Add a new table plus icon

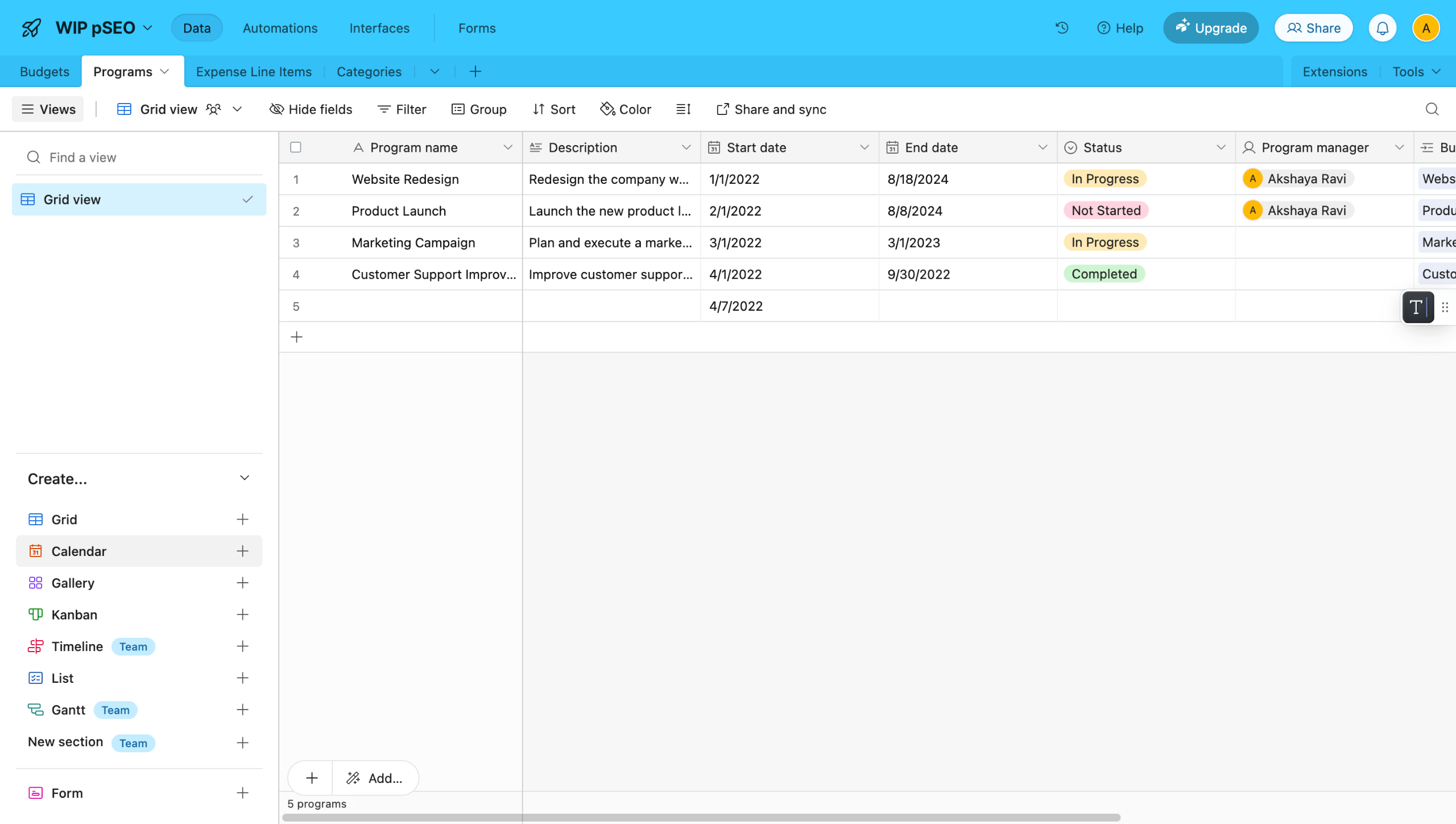(475, 72)
